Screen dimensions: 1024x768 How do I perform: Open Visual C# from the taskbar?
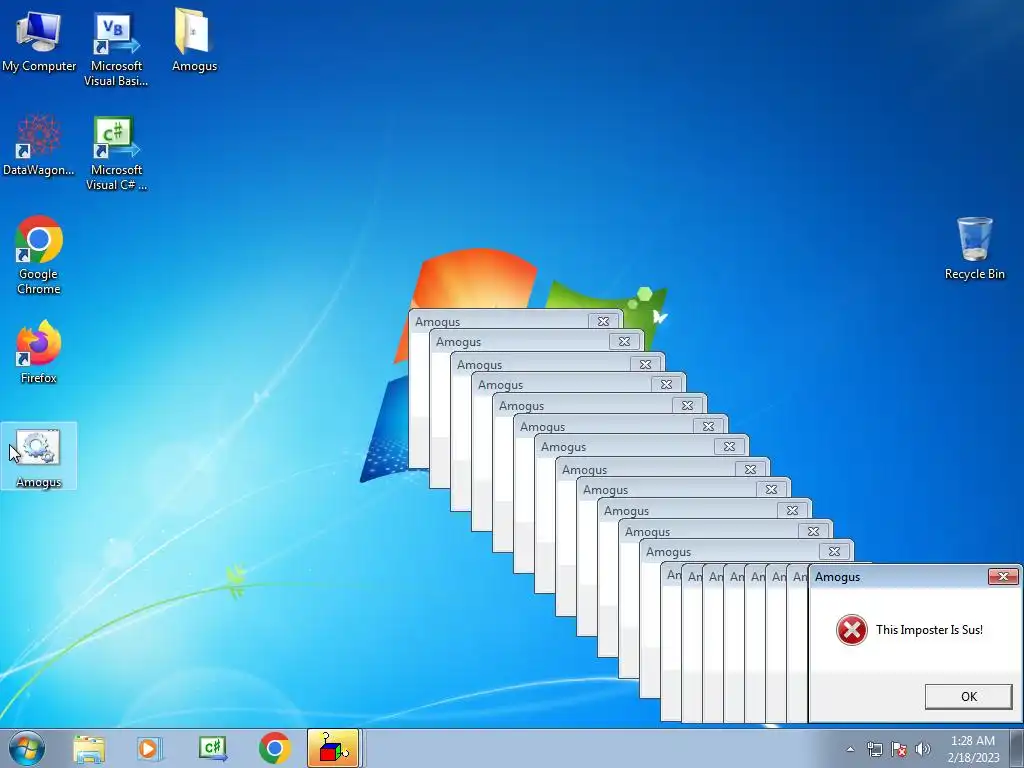click(212, 748)
